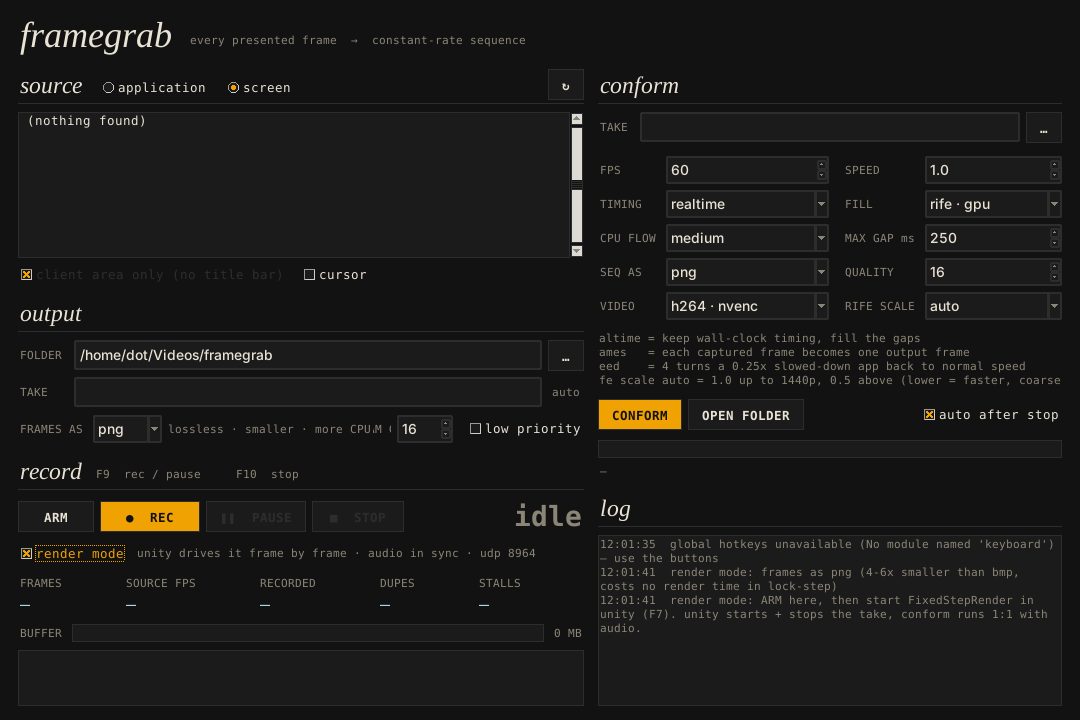1080x720 pixels.
Task: Click the FPS value field
Action: coord(747,170)
